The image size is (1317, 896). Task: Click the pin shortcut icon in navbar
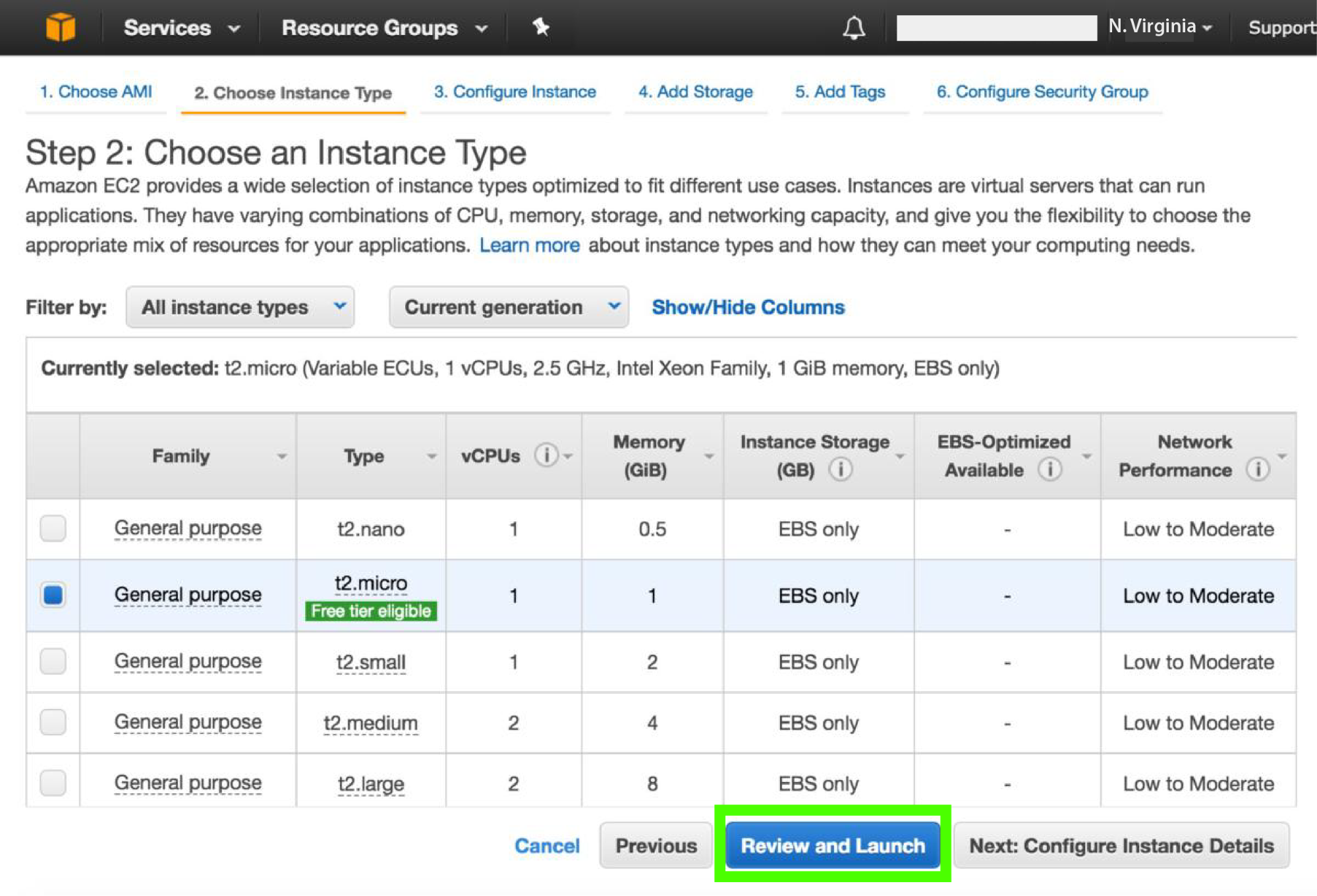pyautogui.click(x=541, y=28)
